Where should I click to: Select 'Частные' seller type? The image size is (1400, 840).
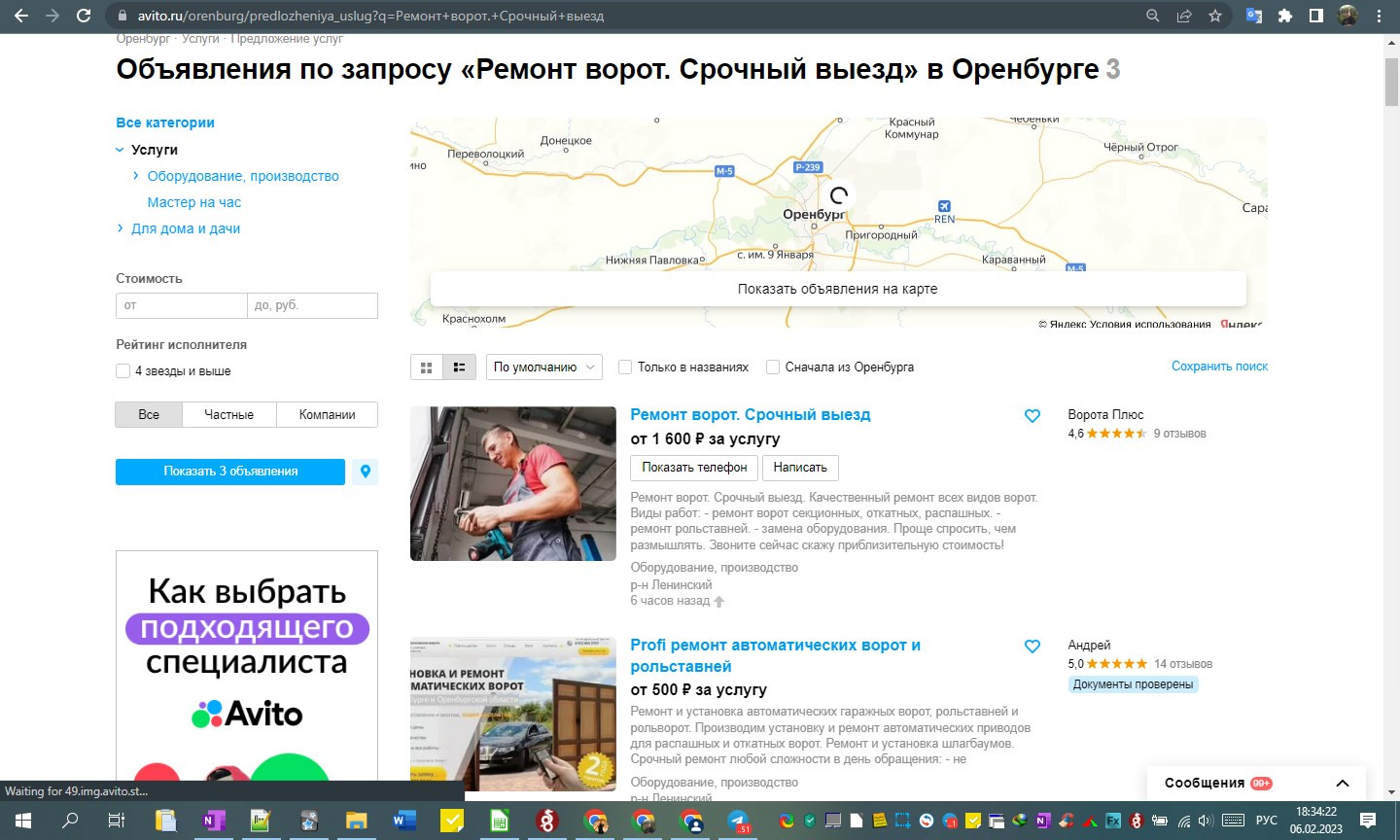click(x=228, y=415)
